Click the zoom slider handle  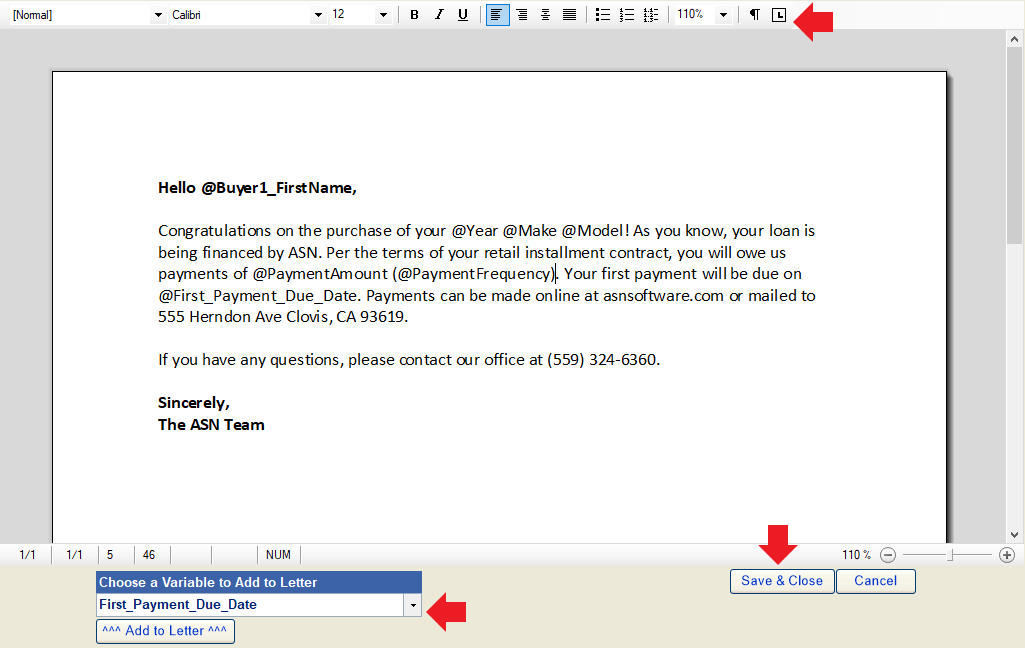pyautogui.click(x=950, y=555)
